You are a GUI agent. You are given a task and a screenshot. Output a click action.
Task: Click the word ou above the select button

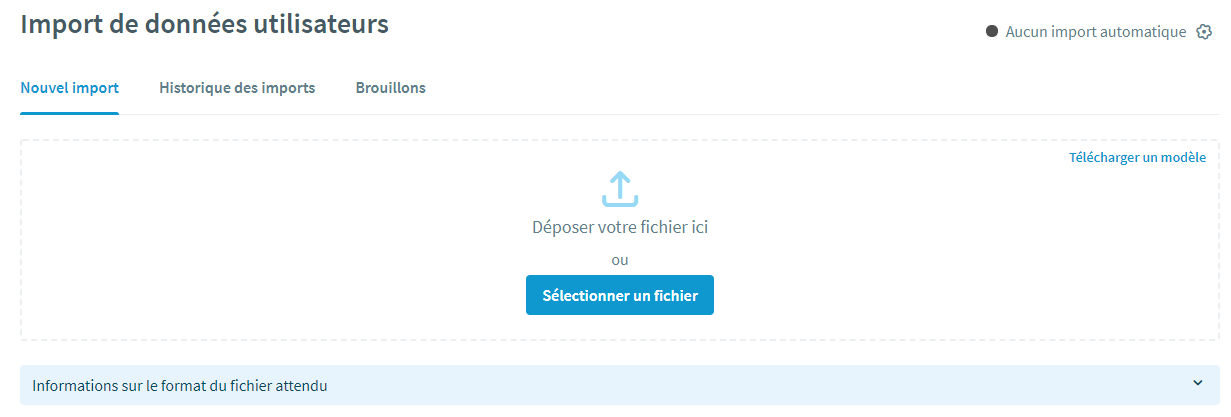pyautogui.click(x=620, y=260)
